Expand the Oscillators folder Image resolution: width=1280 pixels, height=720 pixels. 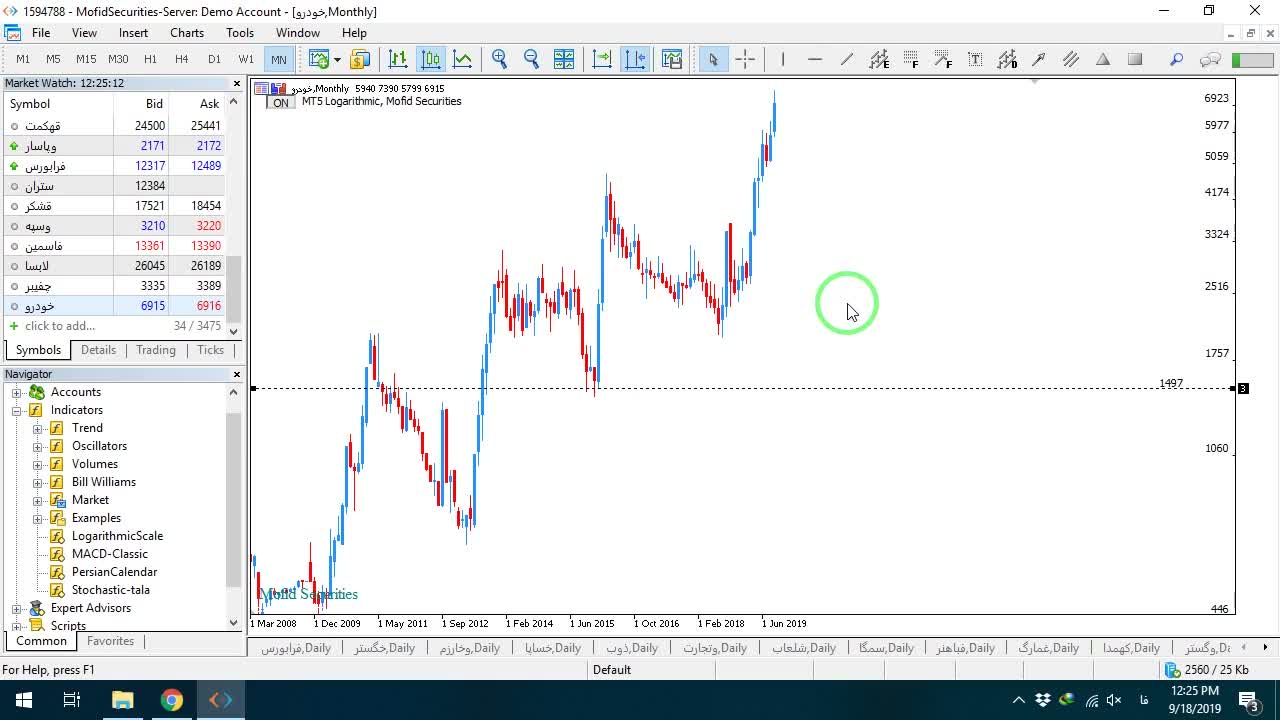pyautogui.click(x=38, y=446)
